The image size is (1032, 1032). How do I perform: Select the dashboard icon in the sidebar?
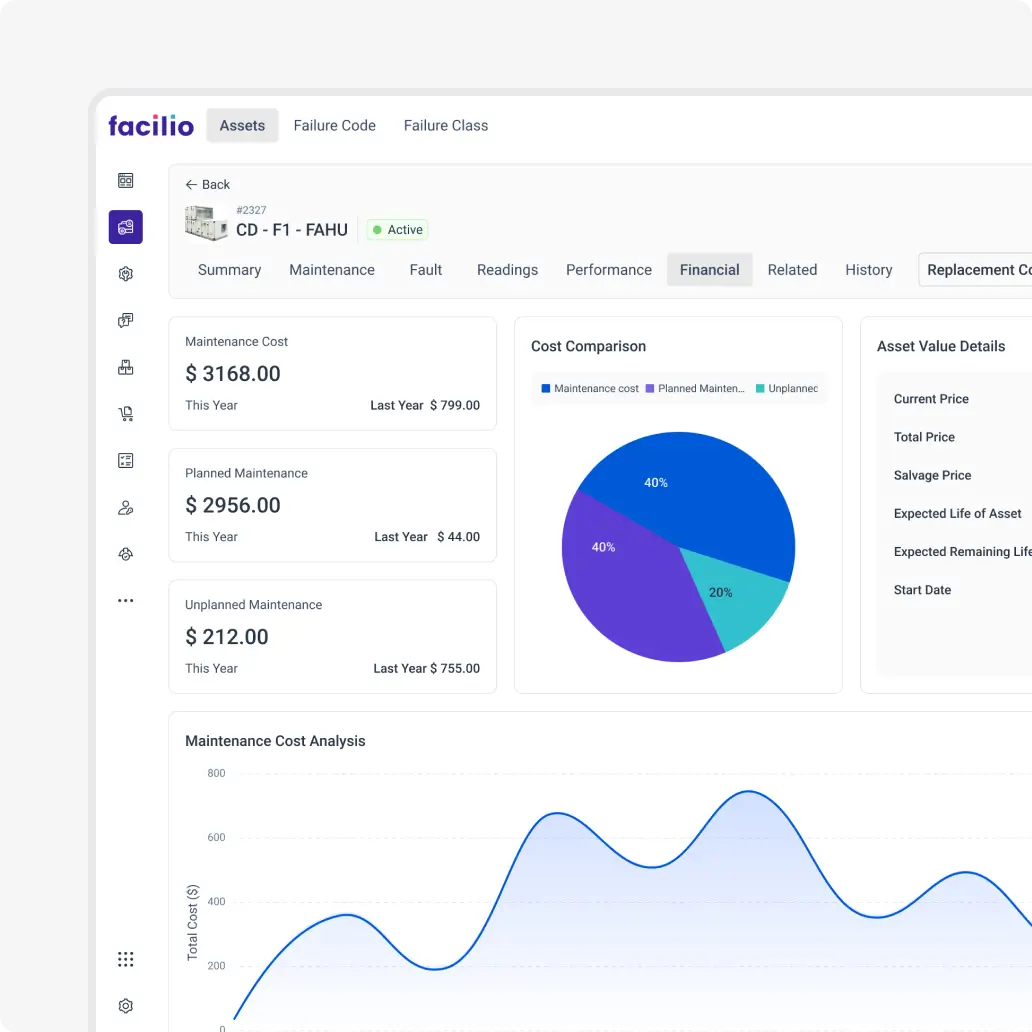pyautogui.click(x=125, y=180)
